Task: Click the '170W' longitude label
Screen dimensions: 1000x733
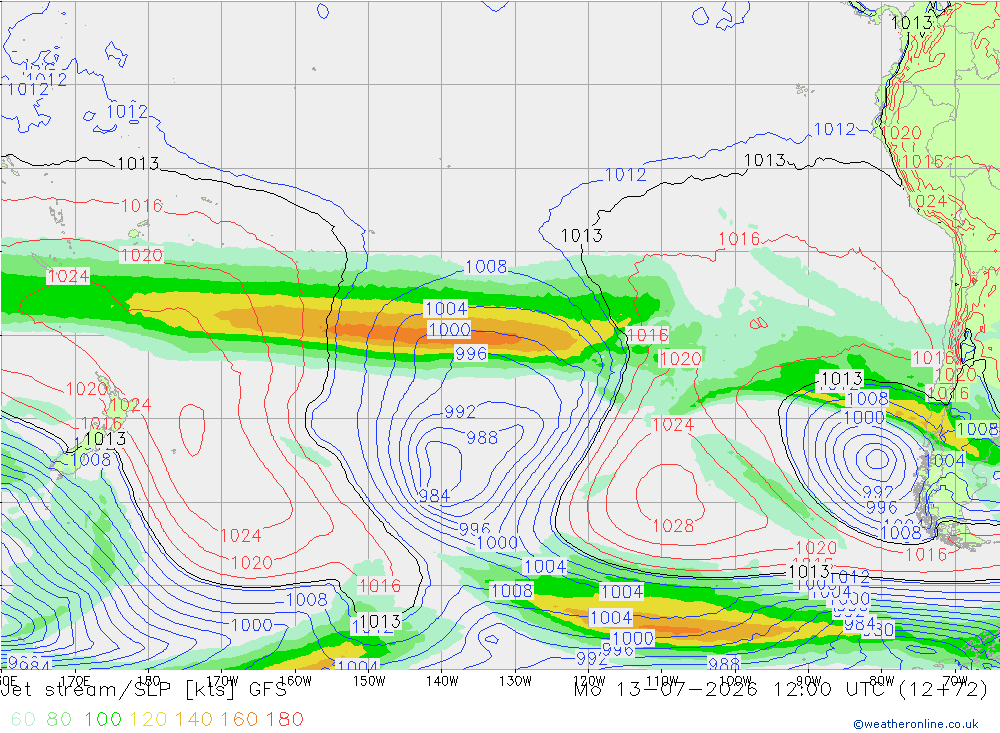Action: coord(222,681)
